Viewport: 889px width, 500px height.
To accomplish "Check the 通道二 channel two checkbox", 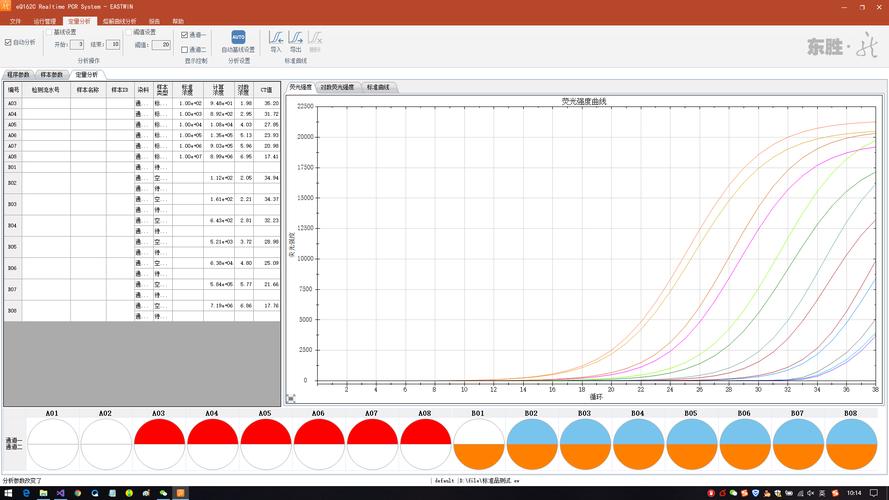I will (184, 50).
